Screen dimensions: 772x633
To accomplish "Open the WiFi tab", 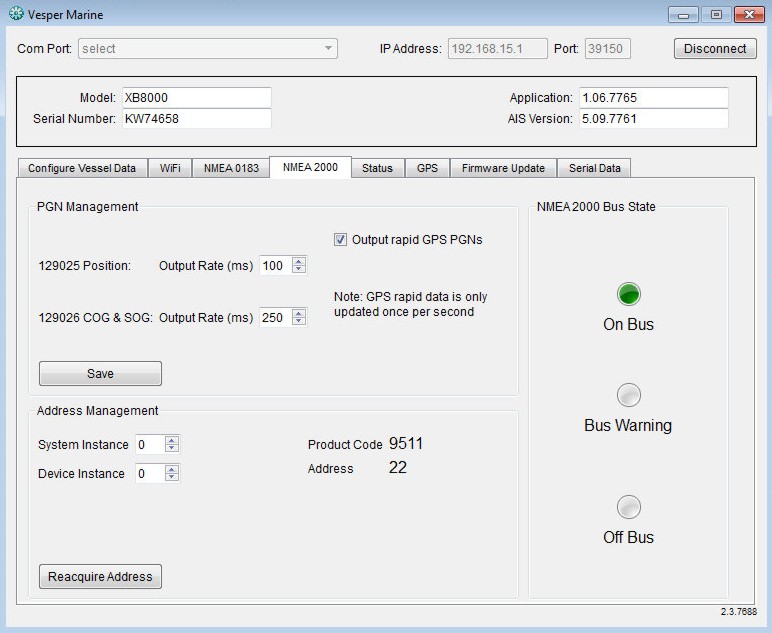I will pos(170,168).
